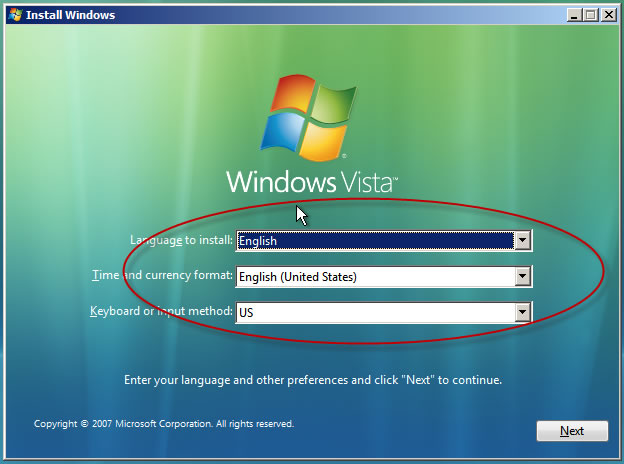Screen dimensions: 624x464
Task: Click the Install Windows title bar icon
Action: tap(16, 15)
